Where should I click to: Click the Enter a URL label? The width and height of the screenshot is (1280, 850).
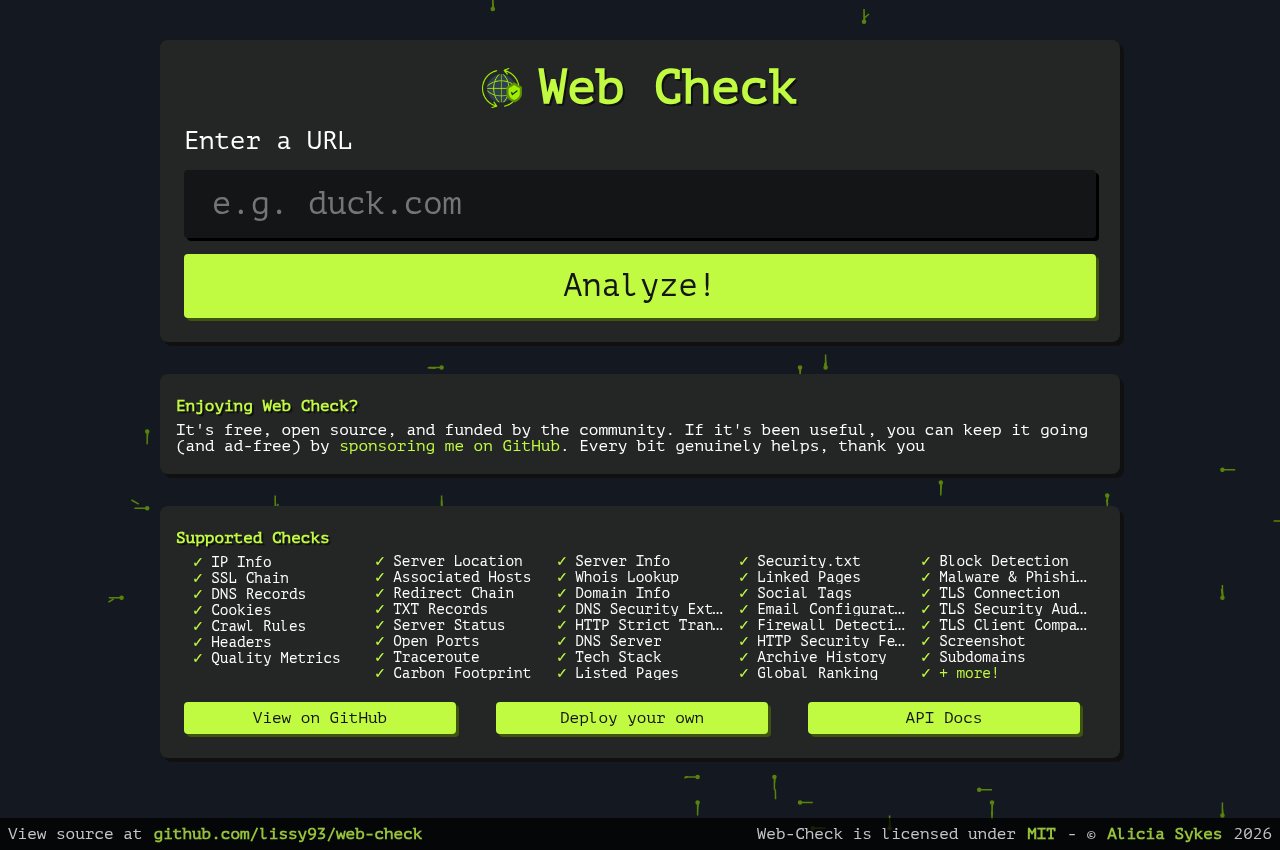pos(268,141)
